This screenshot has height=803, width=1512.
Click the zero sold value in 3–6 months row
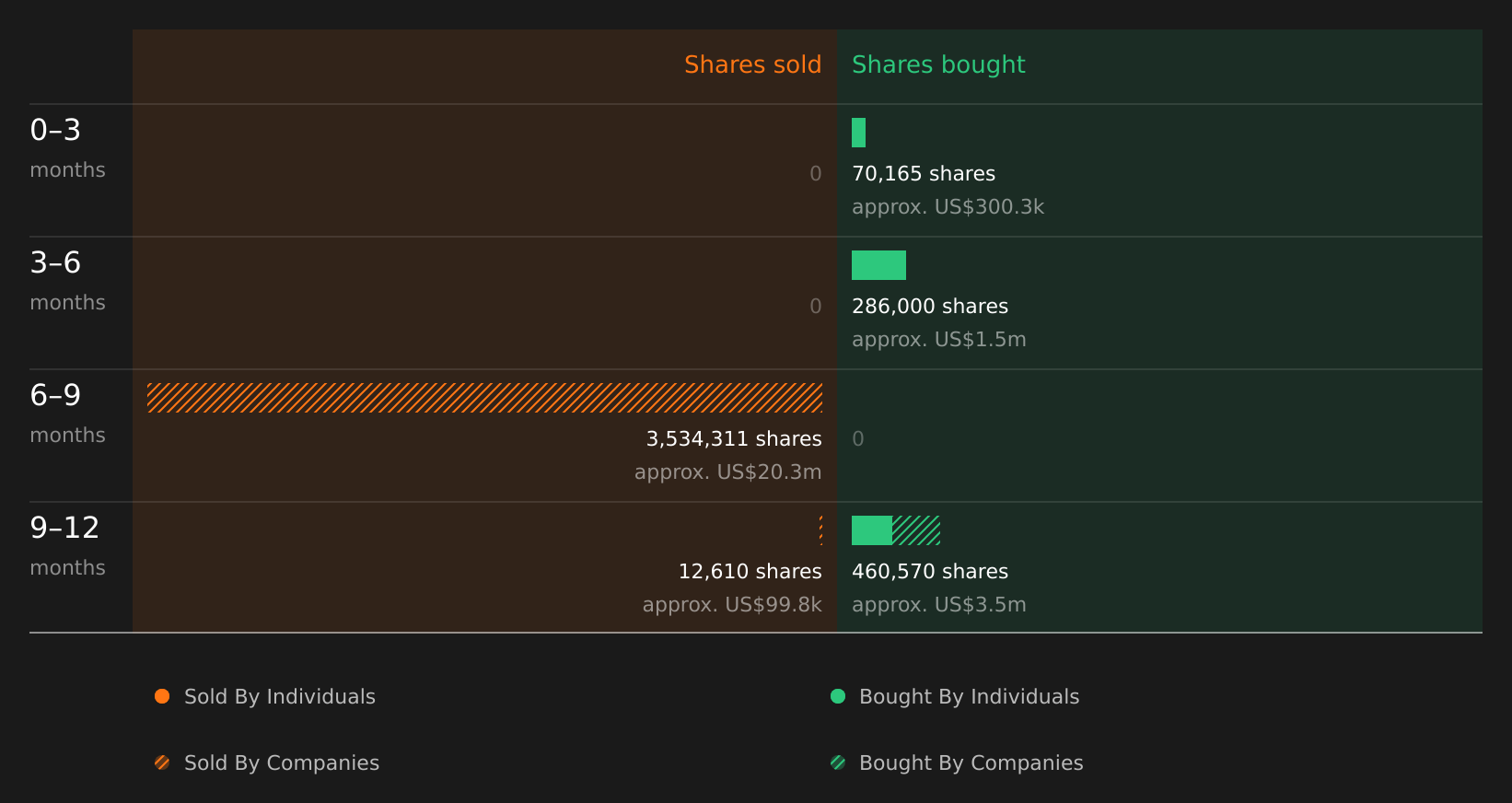[816, 307]
